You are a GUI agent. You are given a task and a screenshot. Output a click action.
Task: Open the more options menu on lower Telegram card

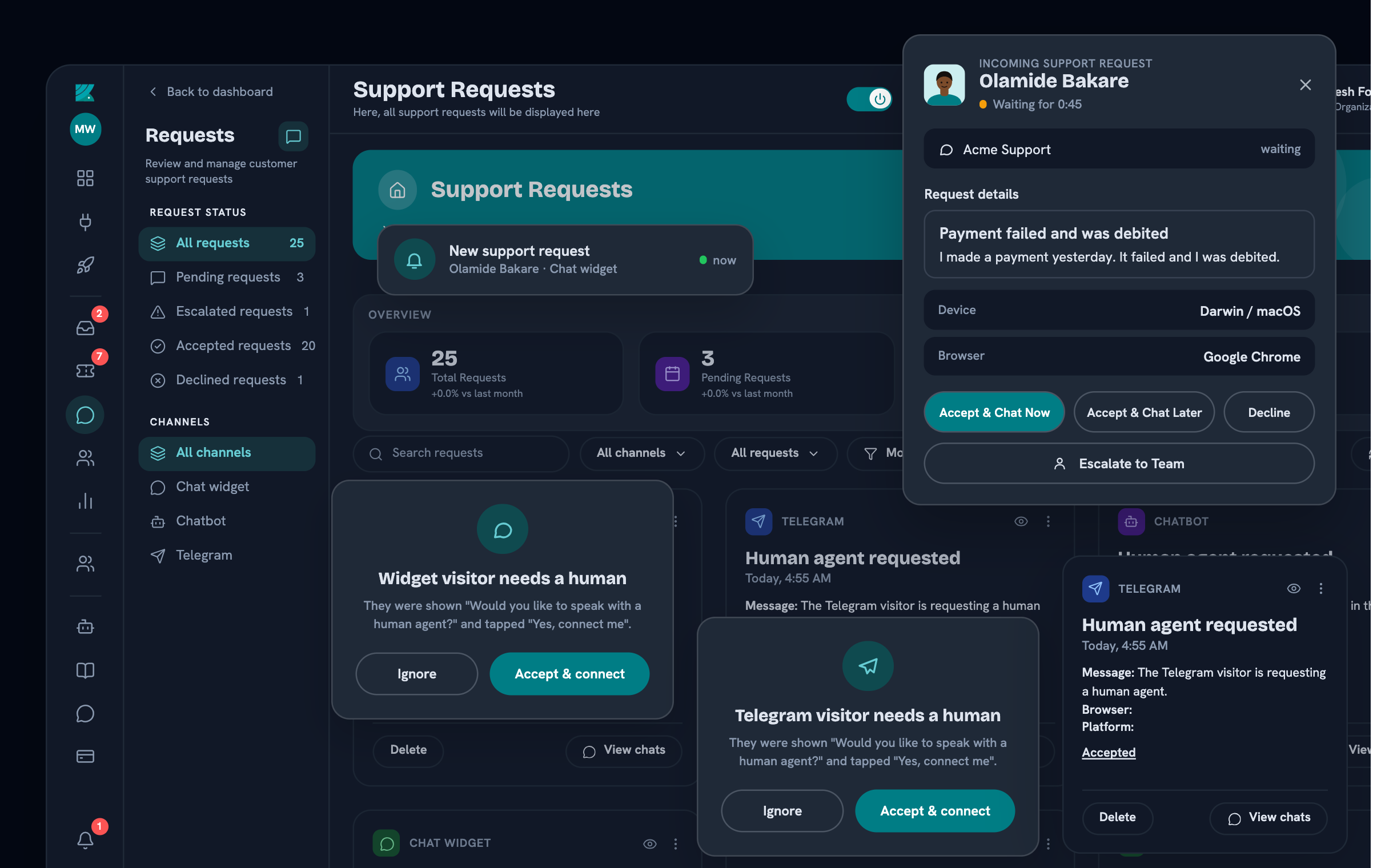pos(1320,589)
